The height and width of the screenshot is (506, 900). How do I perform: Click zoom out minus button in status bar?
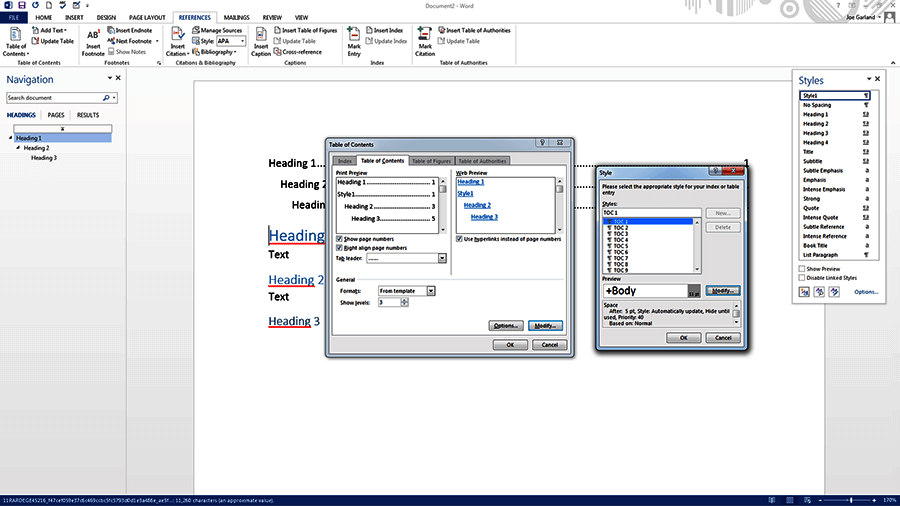click(x=820, y=501)
